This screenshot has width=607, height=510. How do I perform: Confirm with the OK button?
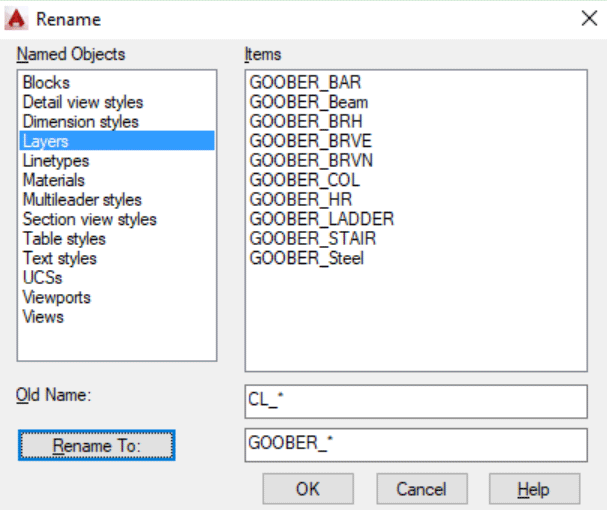[308, 489]
